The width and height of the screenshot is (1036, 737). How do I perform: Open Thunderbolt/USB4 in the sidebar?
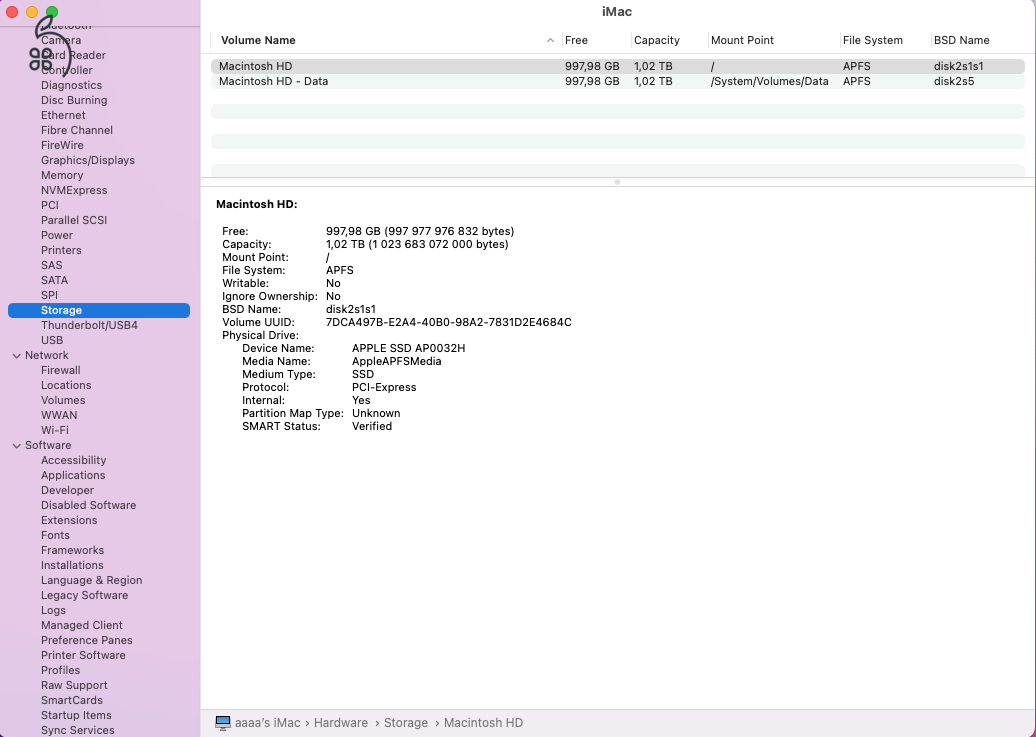coord(89,325)
